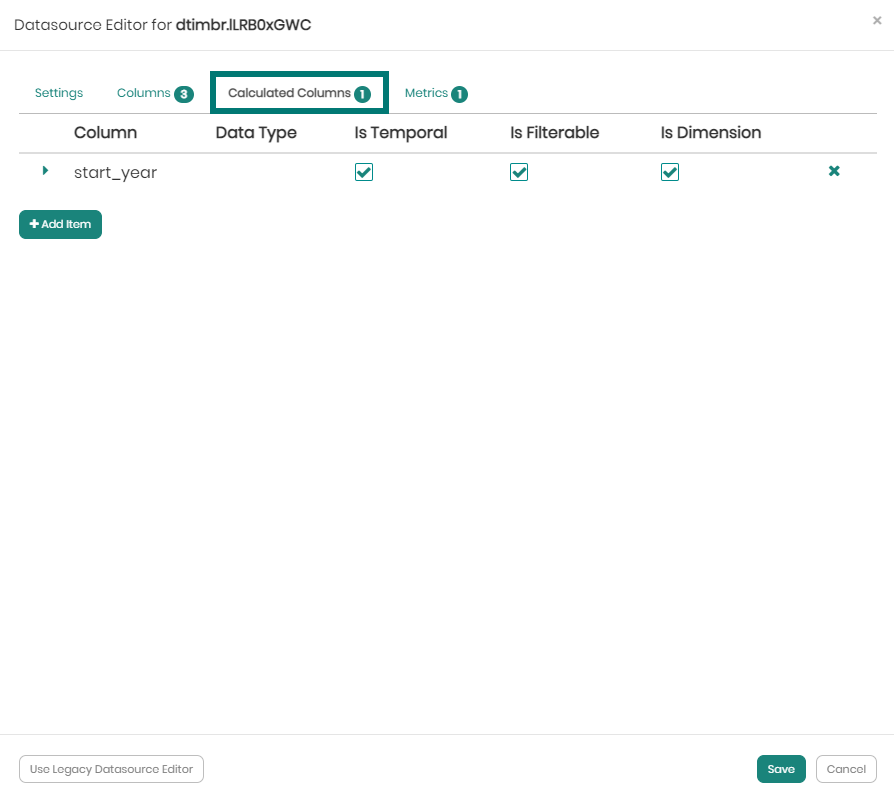
Task: Switch to the Settings tab
Action: coord(59,93)
